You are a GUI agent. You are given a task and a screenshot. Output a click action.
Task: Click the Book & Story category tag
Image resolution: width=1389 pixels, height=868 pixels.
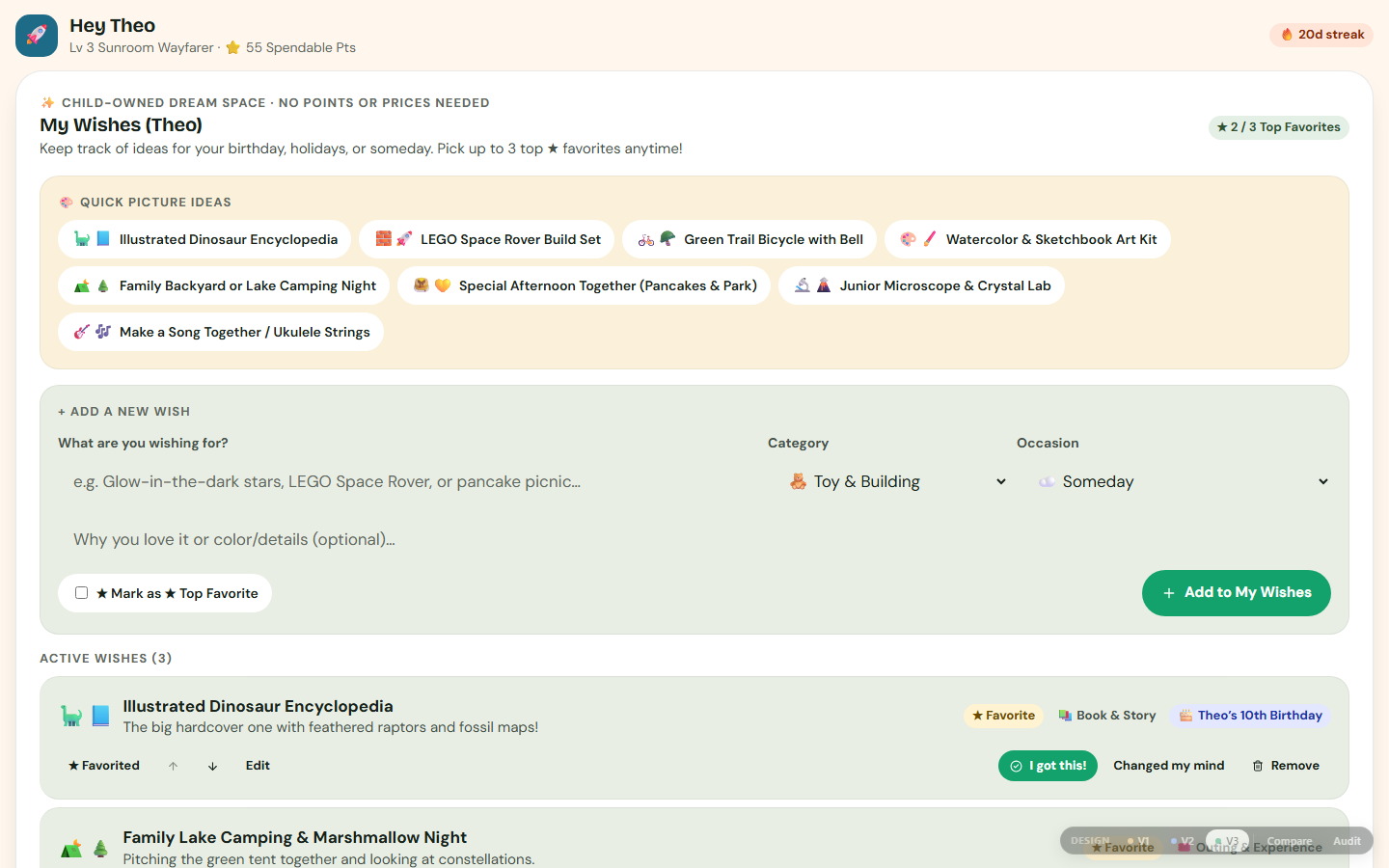[x=1106, y=716]
